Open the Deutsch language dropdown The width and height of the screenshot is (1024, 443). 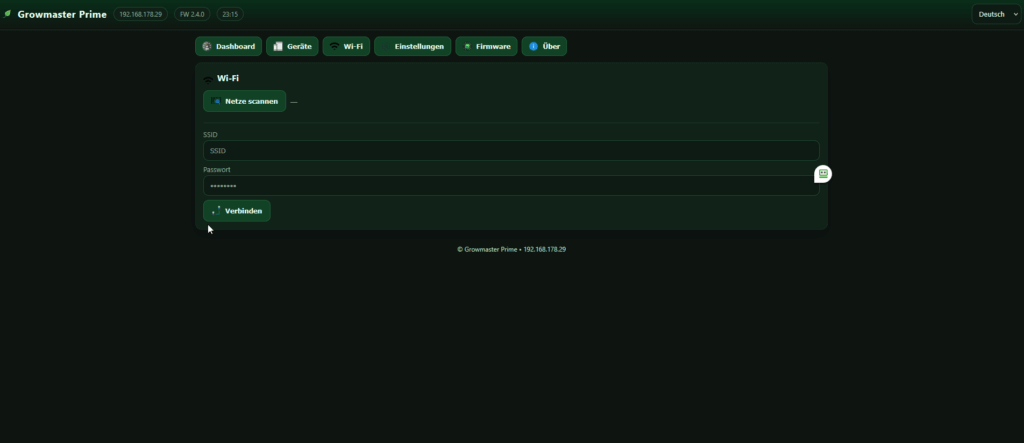996,14
